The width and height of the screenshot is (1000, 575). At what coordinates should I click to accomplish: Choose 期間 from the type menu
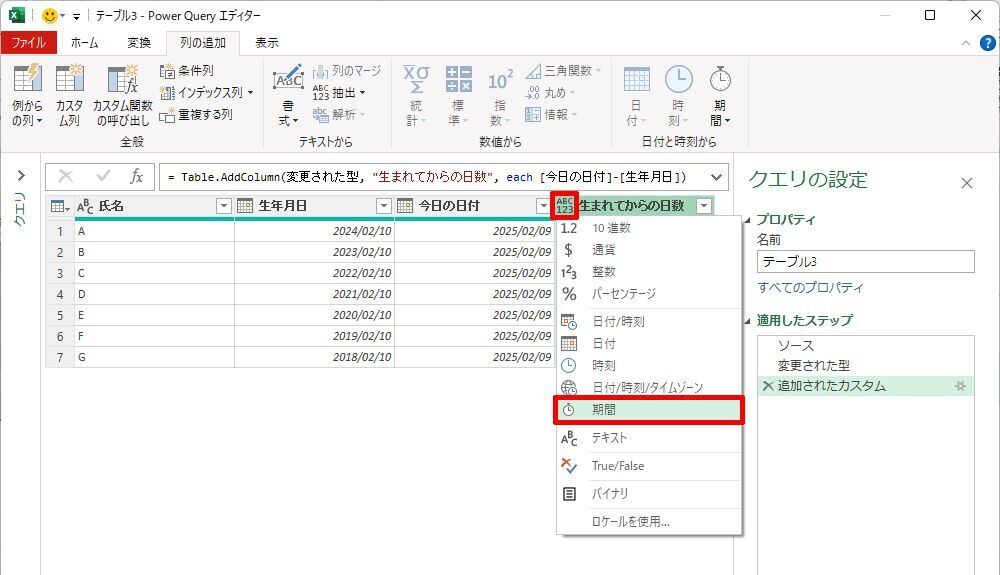click(x=649, y=410)
